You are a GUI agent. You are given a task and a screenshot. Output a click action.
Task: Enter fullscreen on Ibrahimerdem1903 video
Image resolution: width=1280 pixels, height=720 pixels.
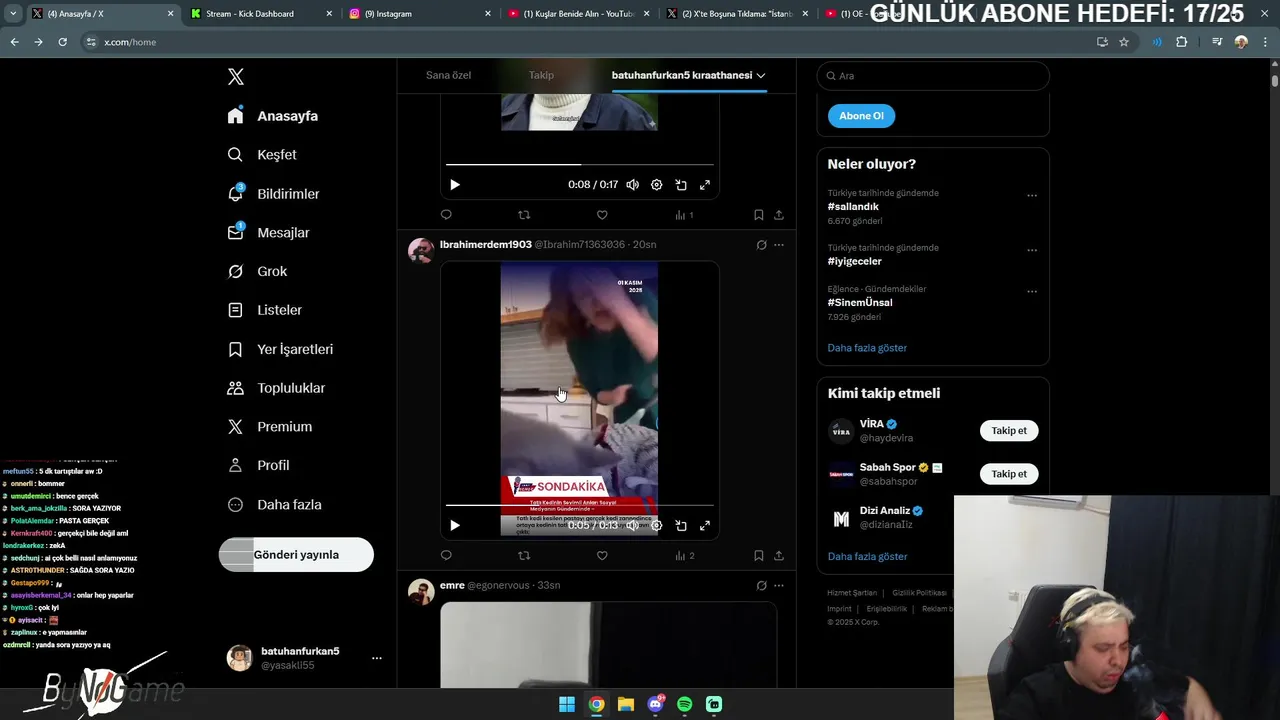705,525
